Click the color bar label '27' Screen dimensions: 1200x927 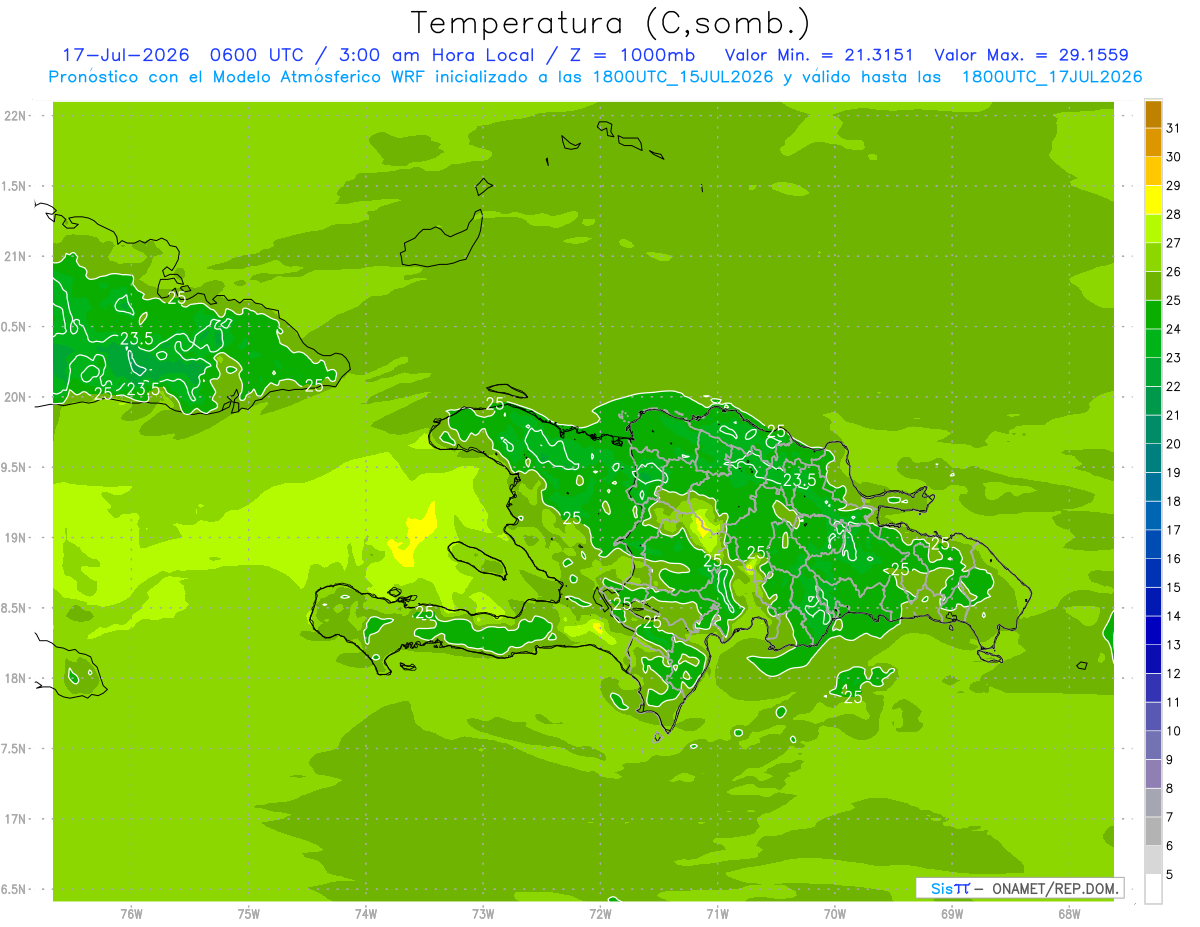coord(1173,243)
